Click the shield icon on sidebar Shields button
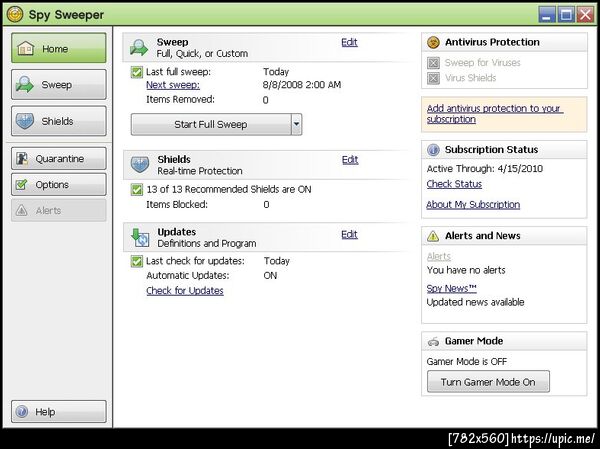Image resolution: width=600 pixels, height=449 pixels. tap(25, 121)
